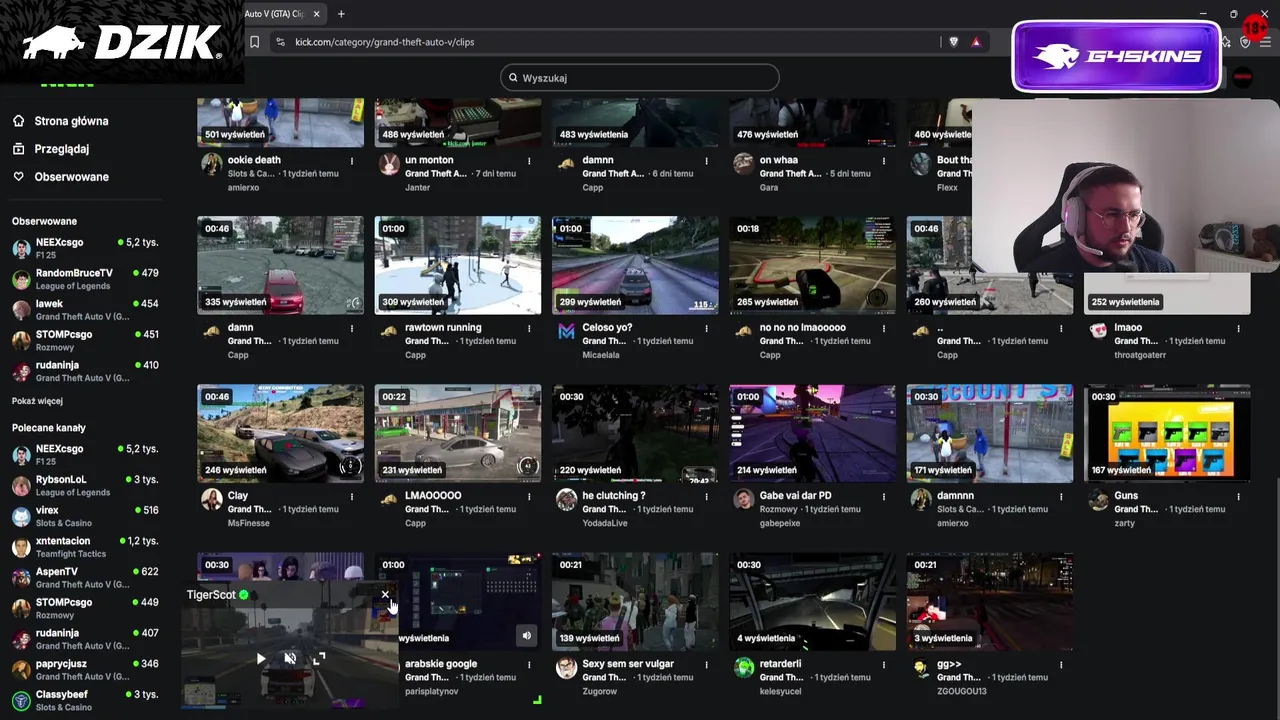Screen dimensions: 1280x720
Task: Open Guns clip thumbnail with 167 views
Action: (1167, 434)
